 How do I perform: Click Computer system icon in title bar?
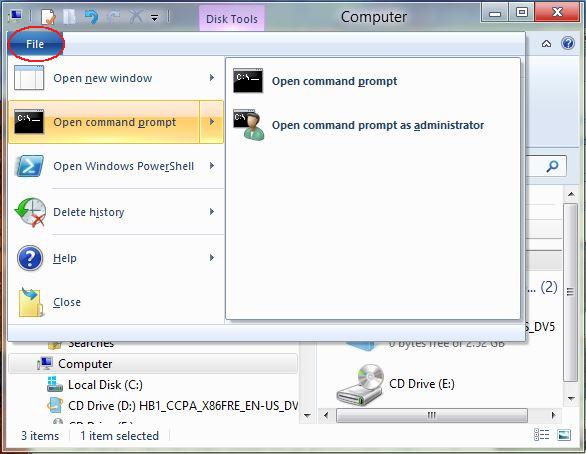click(x=16, y=16)
